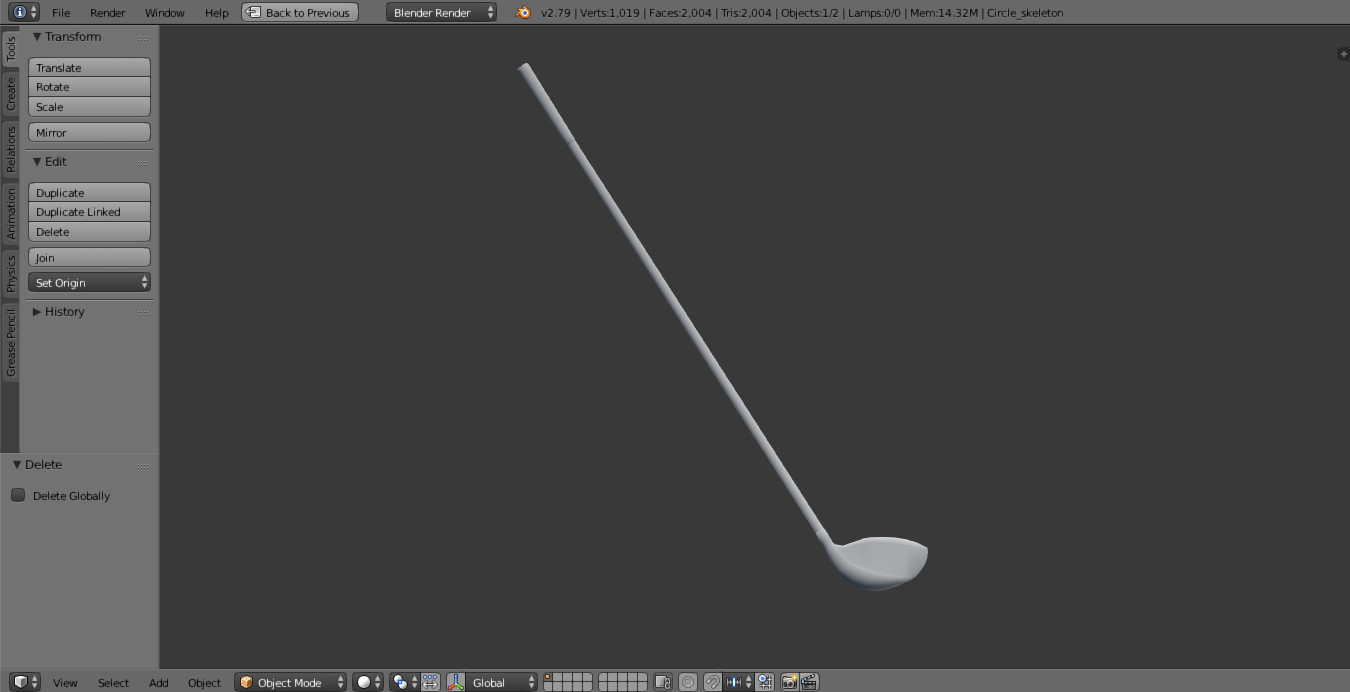The image size is (1350, 692).
Task: Toggle the first scene layer button
Action: (x=549, y=677)
